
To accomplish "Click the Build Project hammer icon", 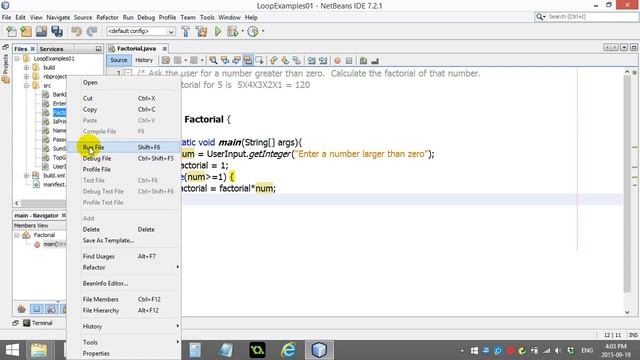I will point(186,31).
